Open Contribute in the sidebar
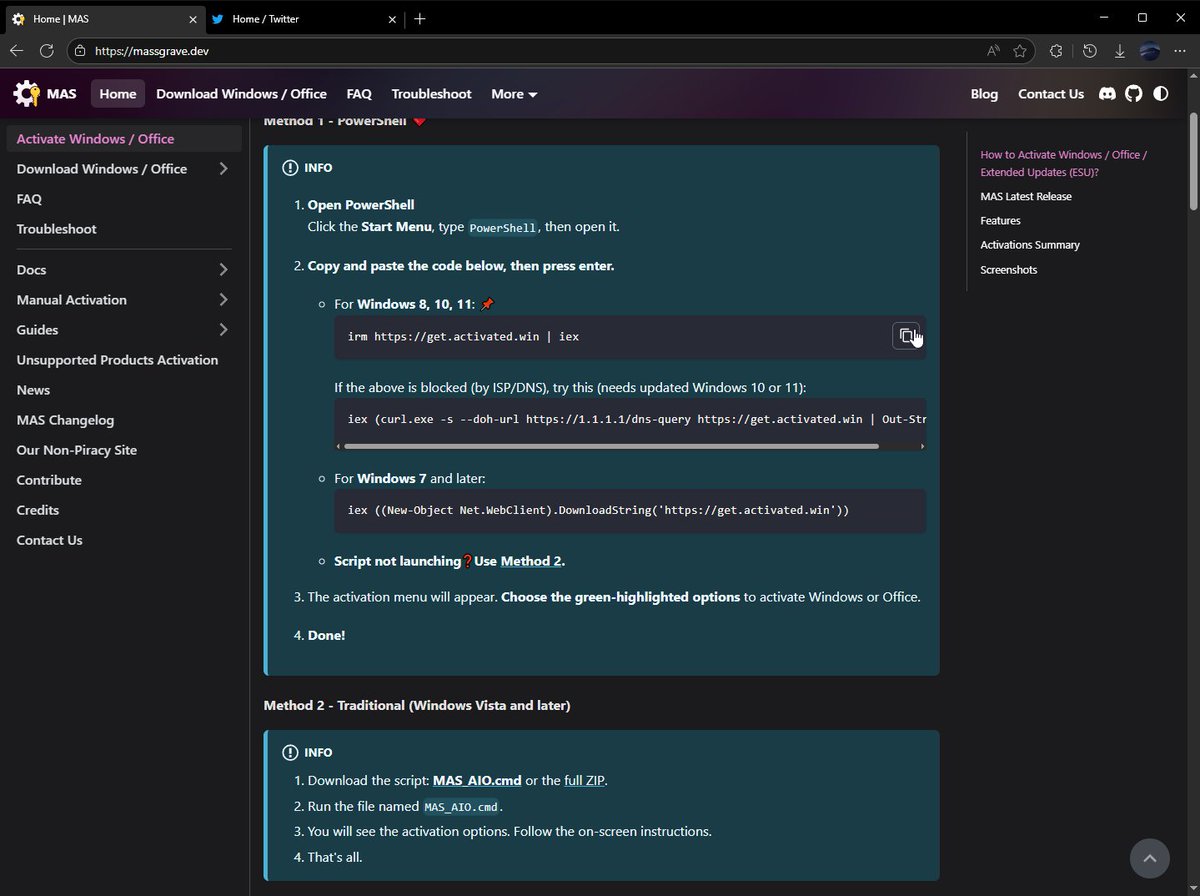Image resolution: width=1200 pixels, height=896 pixels. (49, 480)
